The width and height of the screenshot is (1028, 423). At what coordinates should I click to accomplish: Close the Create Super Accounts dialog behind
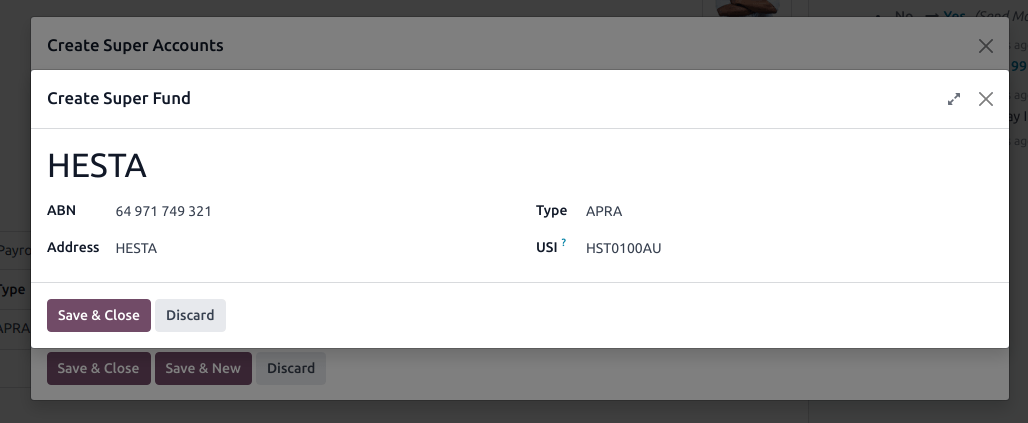click(986, 46)
